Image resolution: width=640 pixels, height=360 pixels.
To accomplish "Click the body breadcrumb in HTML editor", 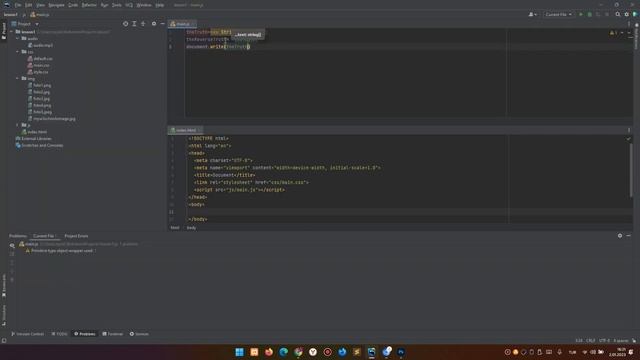I will (x=191, y=228).
